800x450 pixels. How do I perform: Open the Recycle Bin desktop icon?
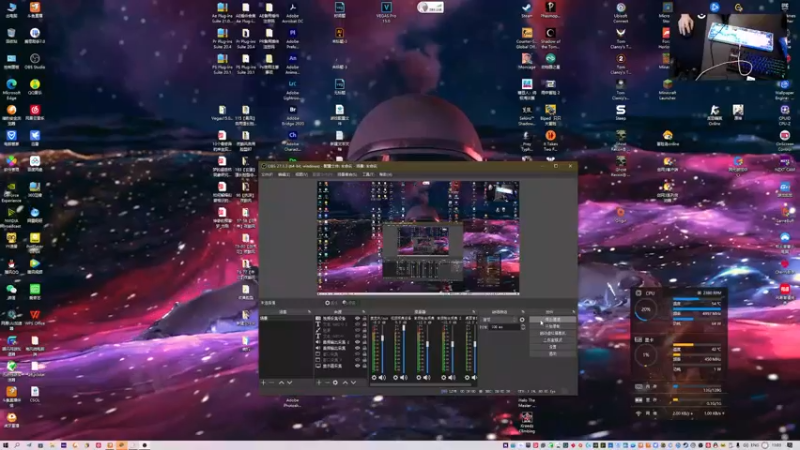[11, 36]
